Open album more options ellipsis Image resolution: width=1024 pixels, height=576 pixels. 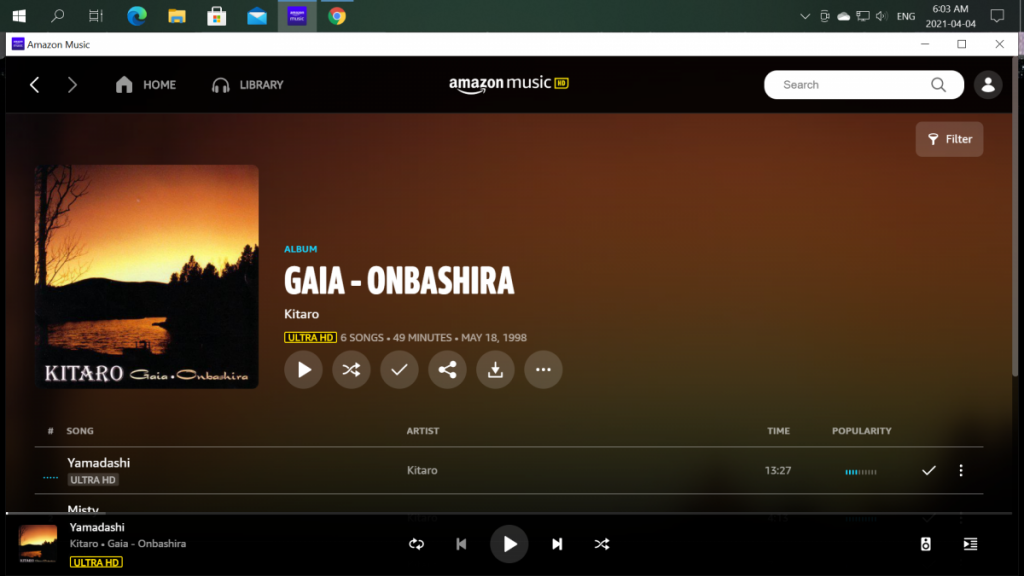543,370
